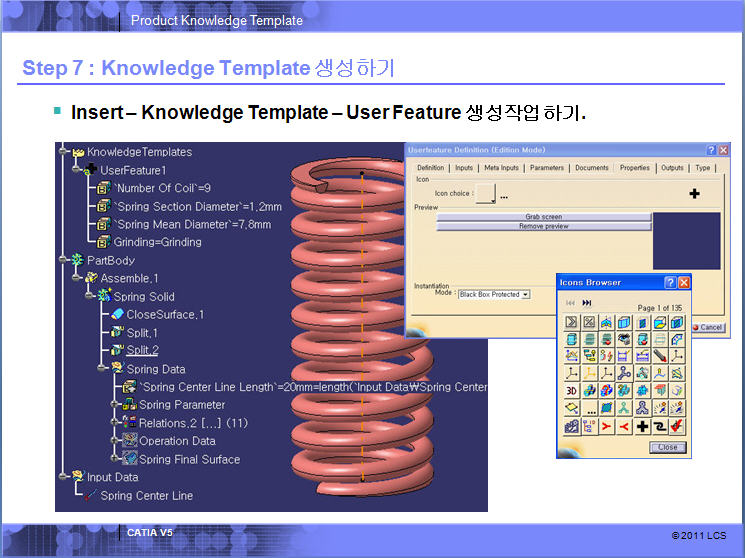Click the dark blue preview thumbnail area

click(x=686, y=240)
